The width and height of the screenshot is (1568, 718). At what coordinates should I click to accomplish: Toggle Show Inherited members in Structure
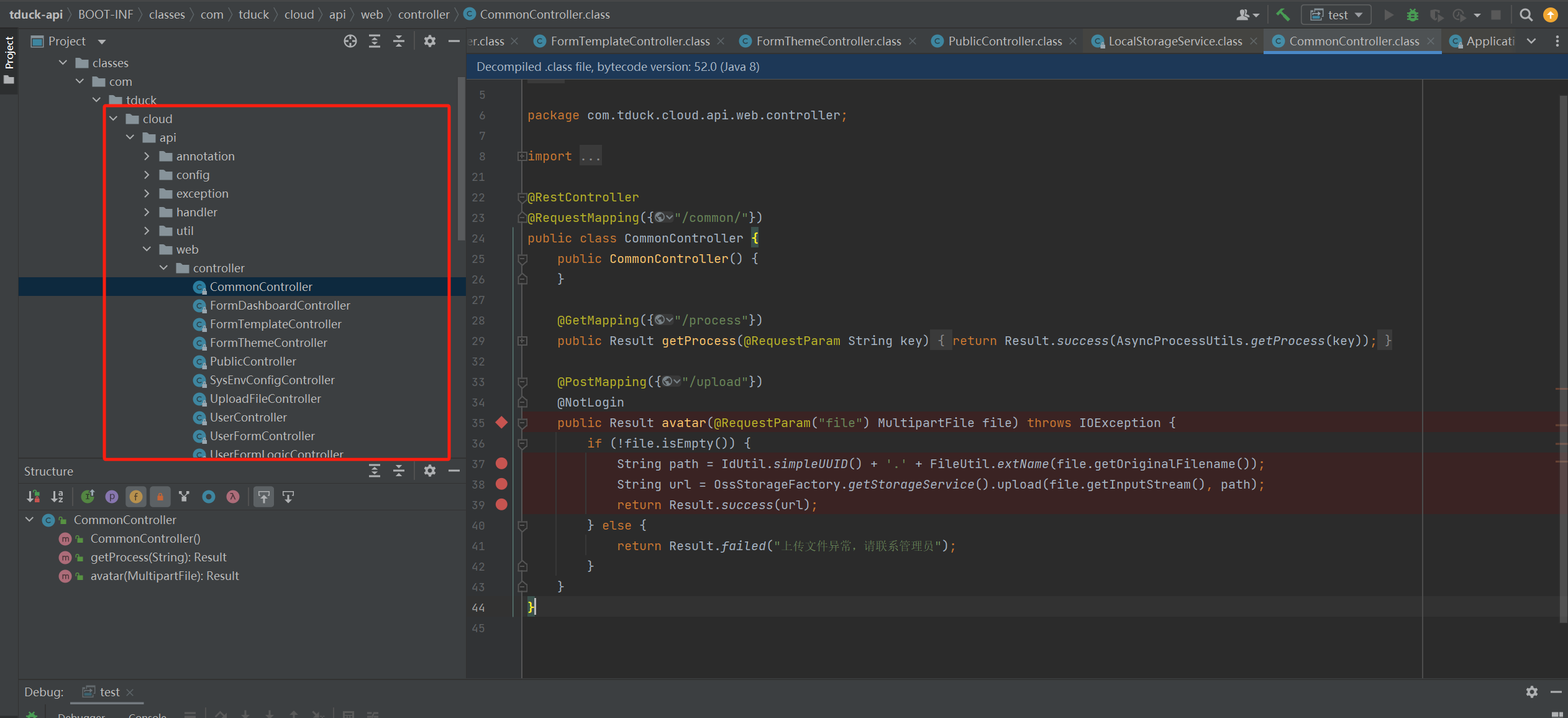[x=88, y=496]
